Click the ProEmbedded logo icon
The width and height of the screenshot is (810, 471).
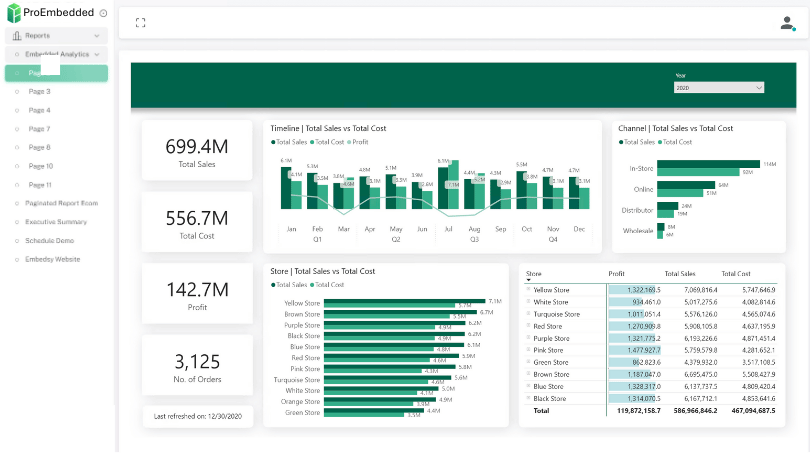pyautogui.click(x=13, y=12)
